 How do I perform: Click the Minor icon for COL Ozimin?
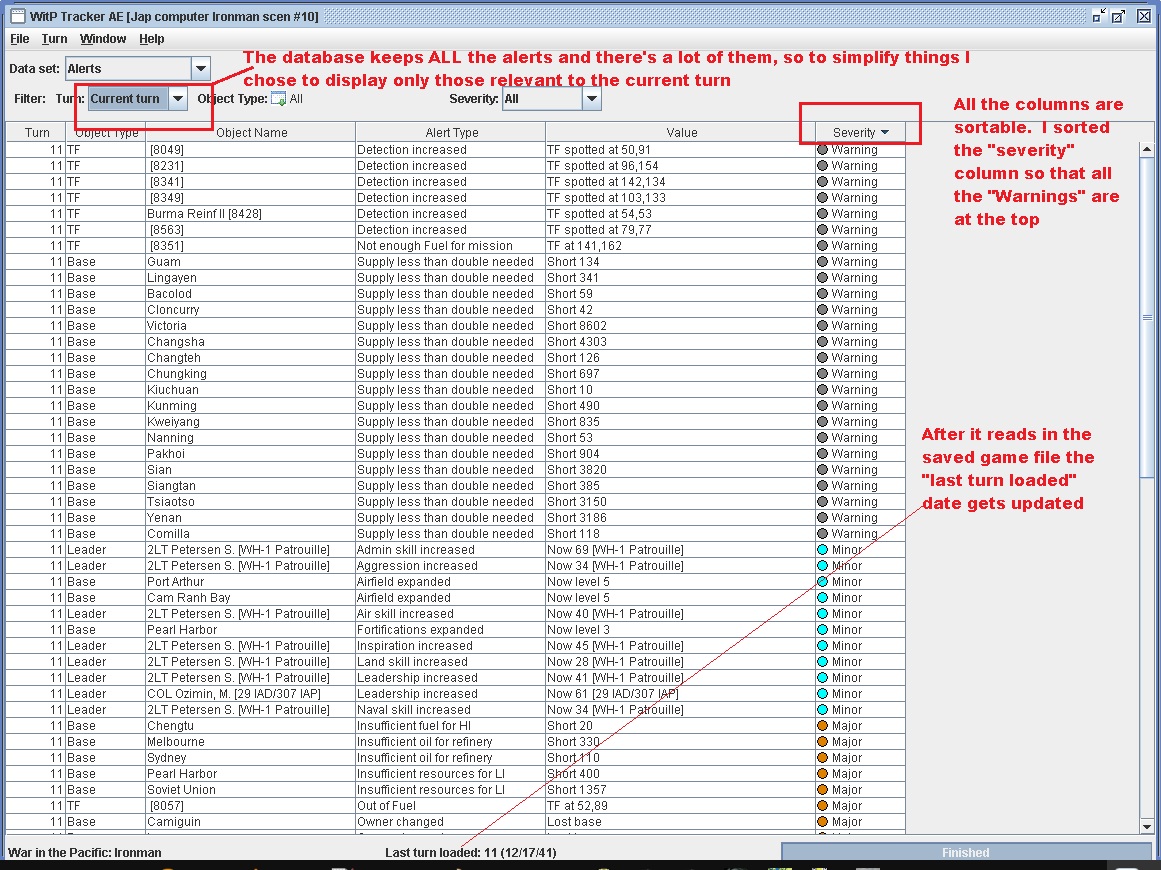[x=822, y=694]
